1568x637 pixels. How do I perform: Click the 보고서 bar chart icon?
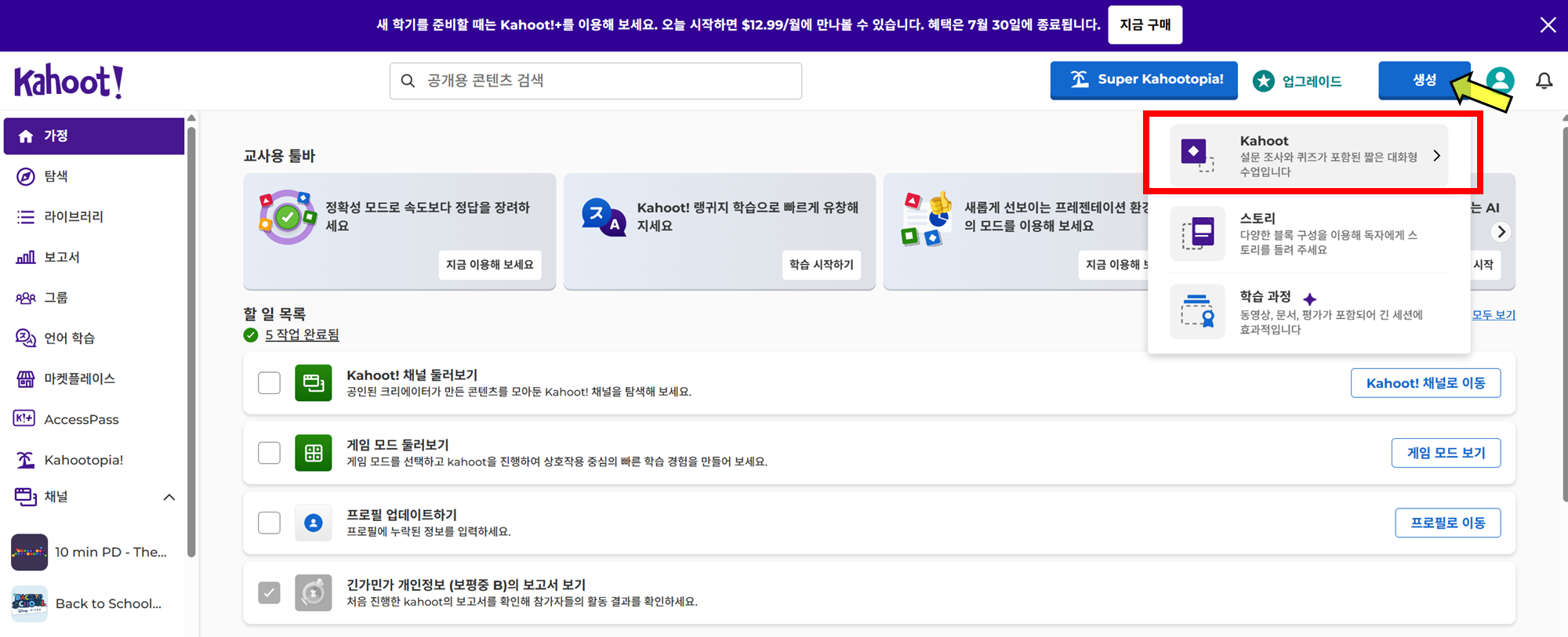point(26,257)
